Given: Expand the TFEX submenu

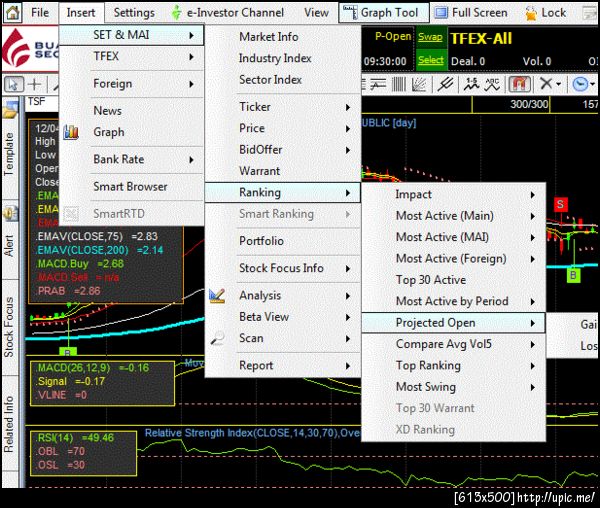Looking at the screenshot, I should tap(132, 57).
